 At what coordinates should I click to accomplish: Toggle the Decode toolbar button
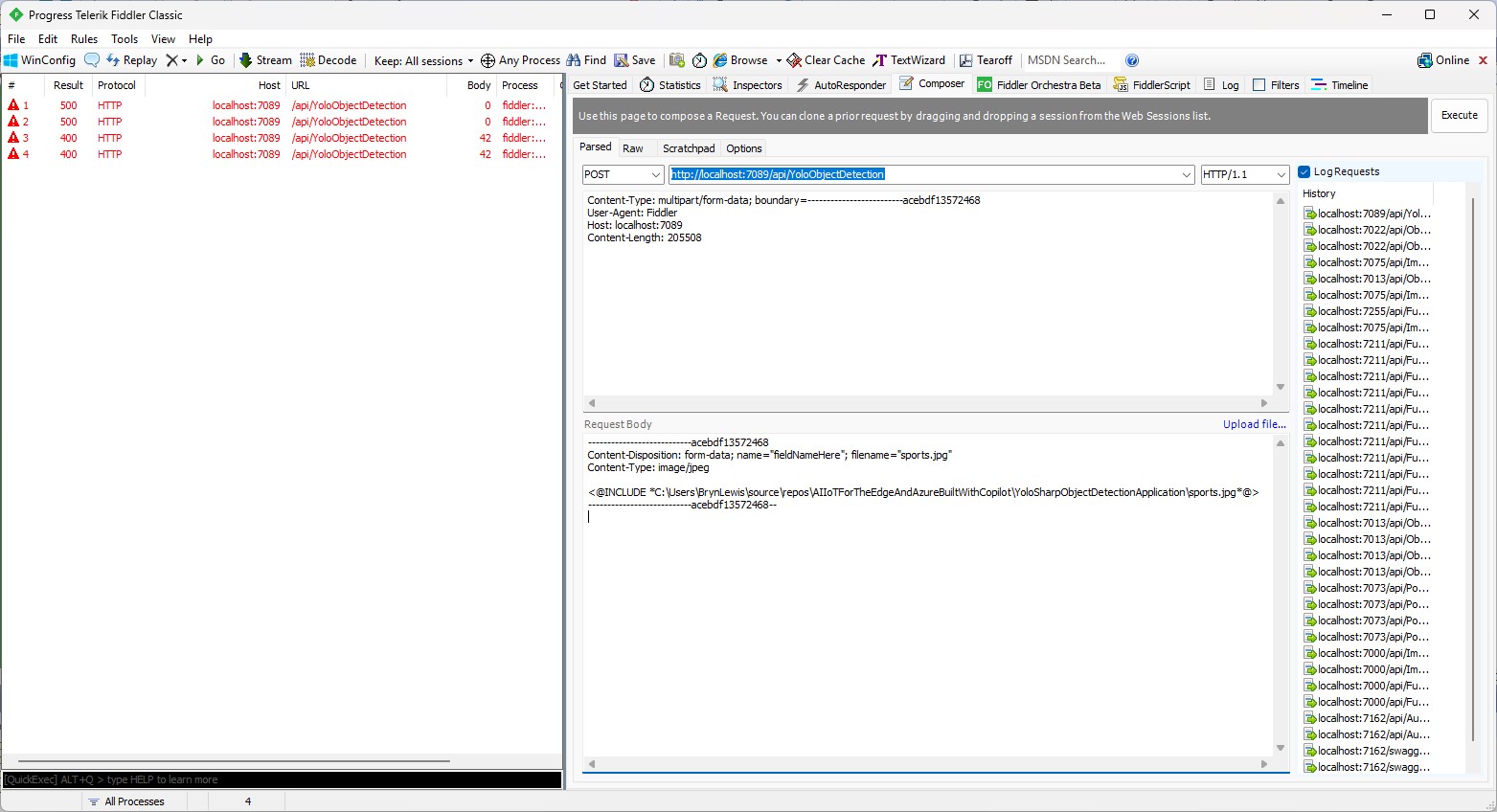[x=329, y=60]
